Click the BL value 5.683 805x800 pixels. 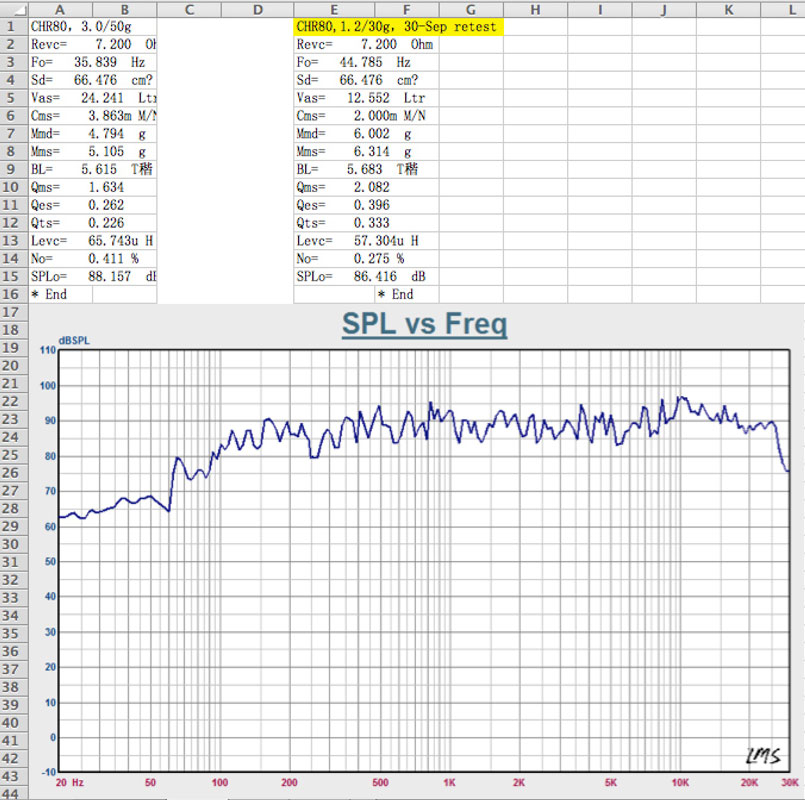(365, 169)
